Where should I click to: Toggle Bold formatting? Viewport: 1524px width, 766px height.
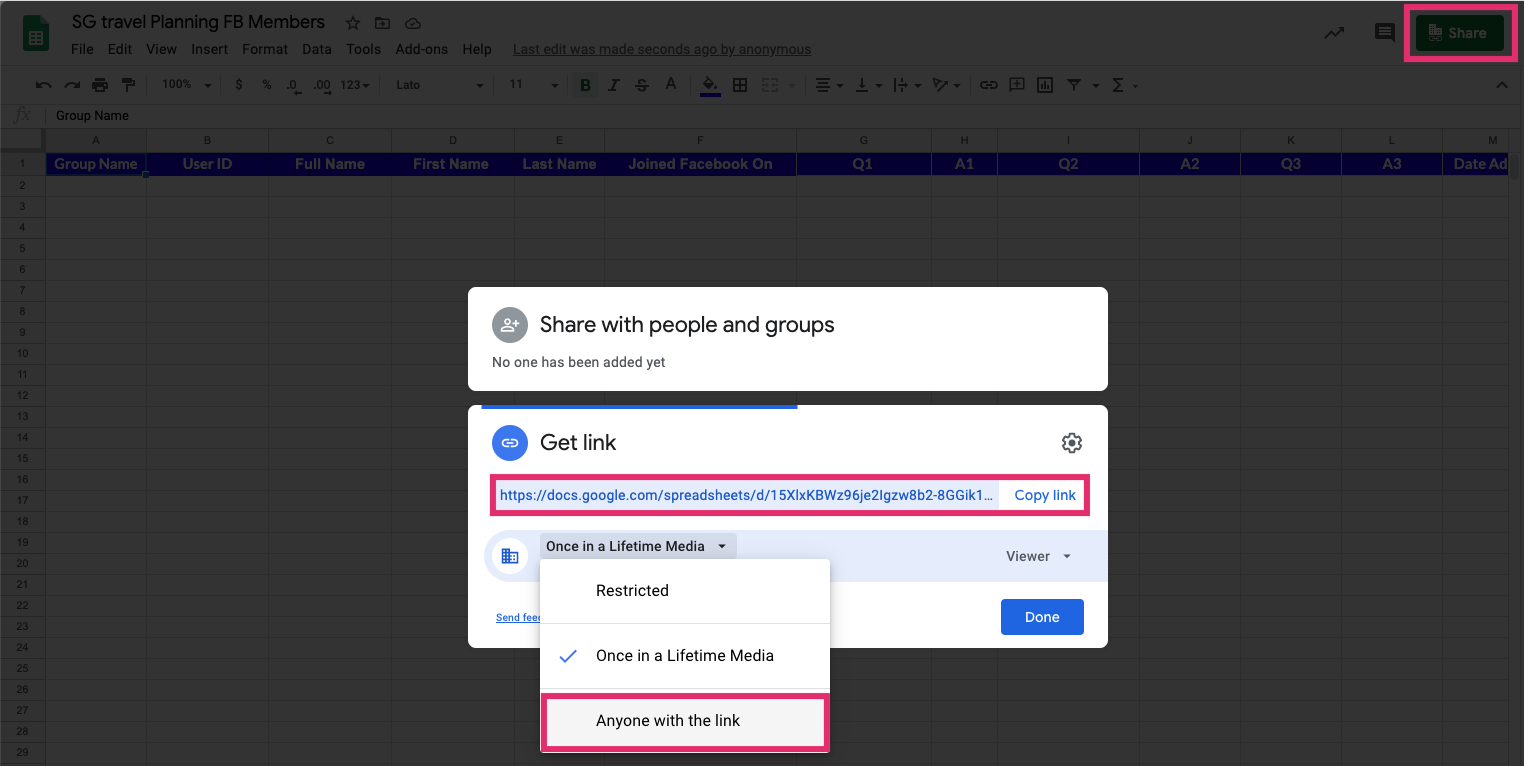[x=585, y=85]
